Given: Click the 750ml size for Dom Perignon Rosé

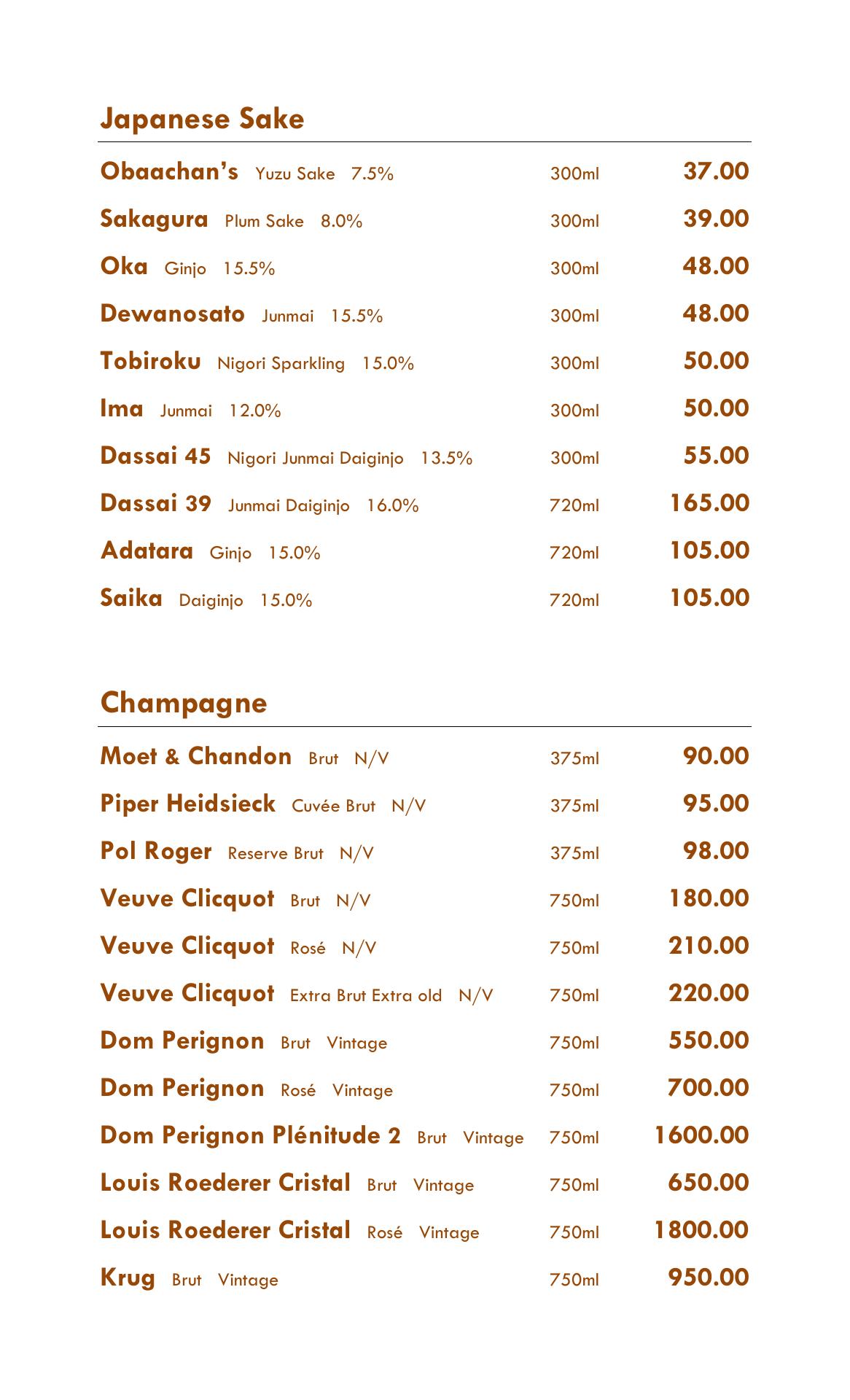Looking at the screenshot, I should [x=574, y=1090].
